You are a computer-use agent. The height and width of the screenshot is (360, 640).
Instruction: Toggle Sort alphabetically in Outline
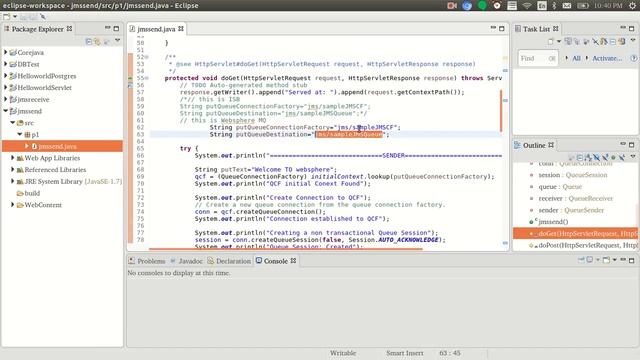pyautogui.click(x=588, y=158)
